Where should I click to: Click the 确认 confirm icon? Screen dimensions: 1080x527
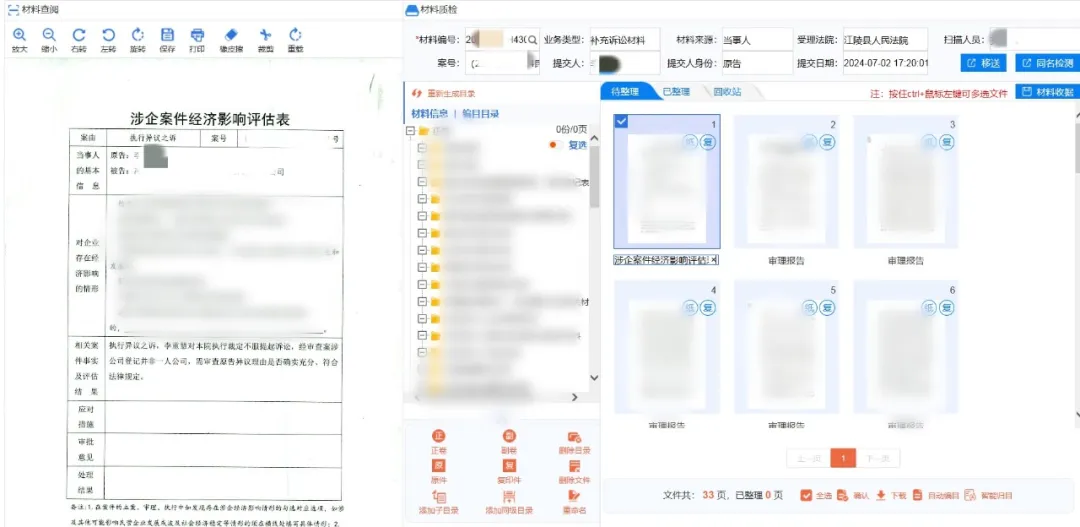(842, 495)
